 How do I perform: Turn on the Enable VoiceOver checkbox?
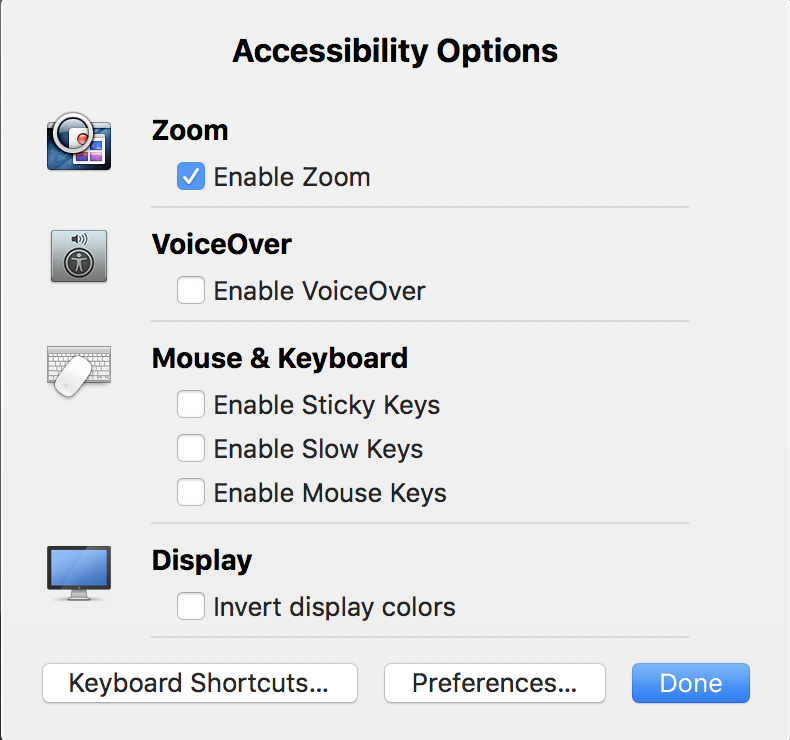tap(191, 291)
